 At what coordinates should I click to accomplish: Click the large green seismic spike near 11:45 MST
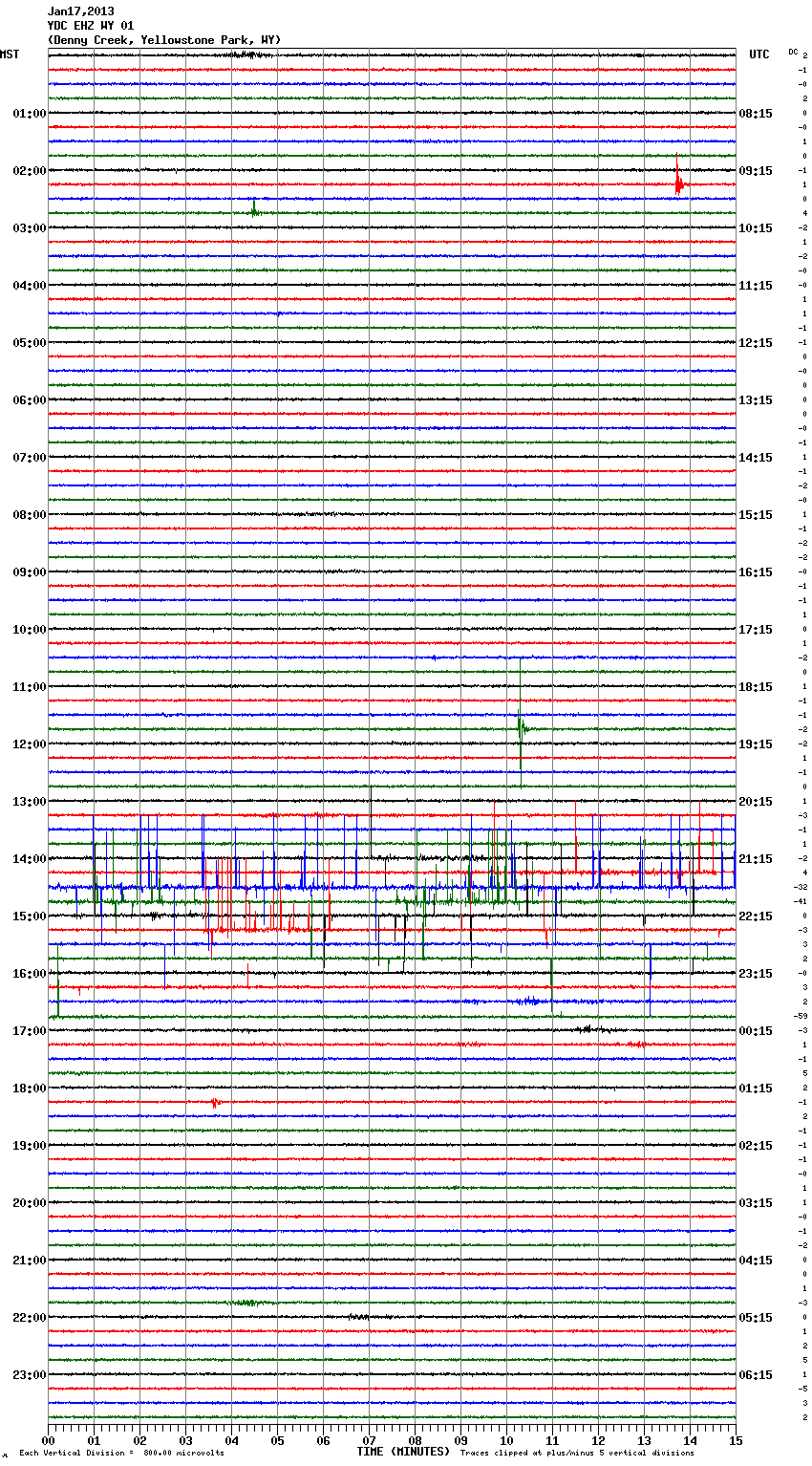pos(521,722)
